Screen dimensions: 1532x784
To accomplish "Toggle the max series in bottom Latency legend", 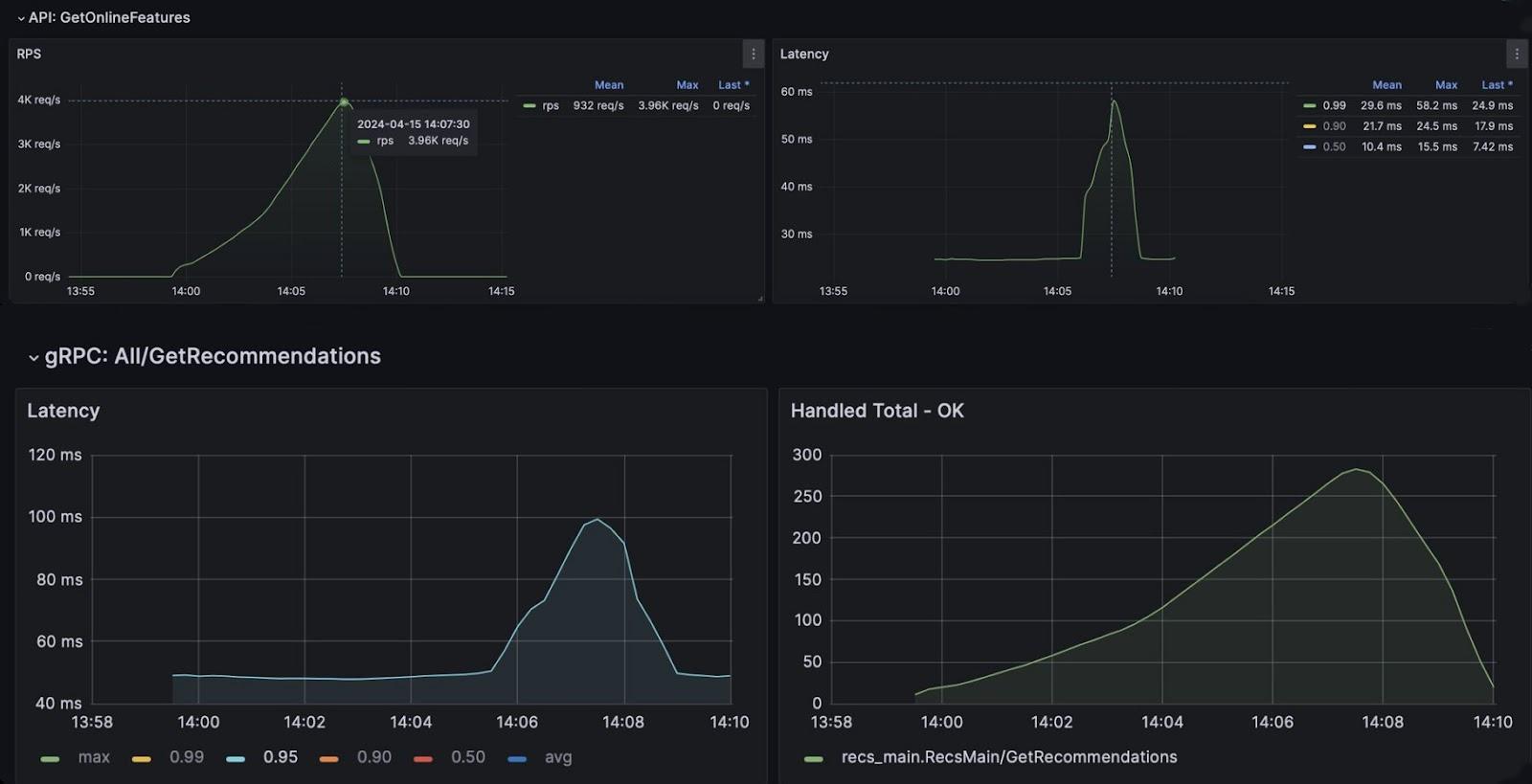I will point(94,757).
